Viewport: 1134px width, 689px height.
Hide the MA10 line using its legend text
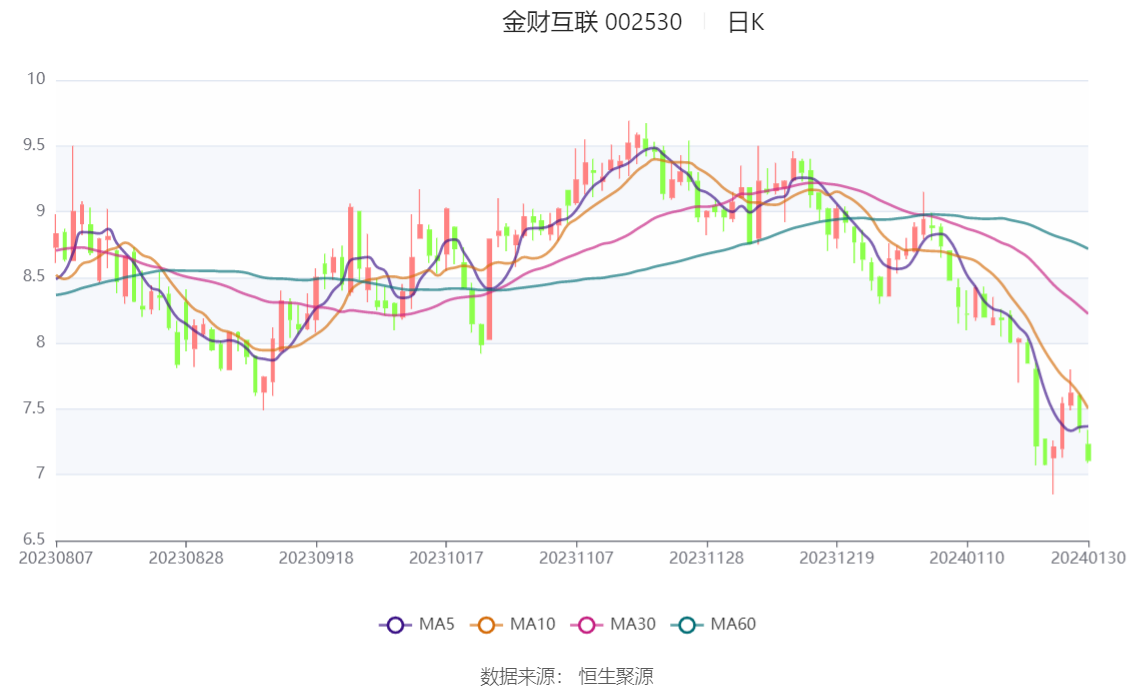click(x=532, y=625)
